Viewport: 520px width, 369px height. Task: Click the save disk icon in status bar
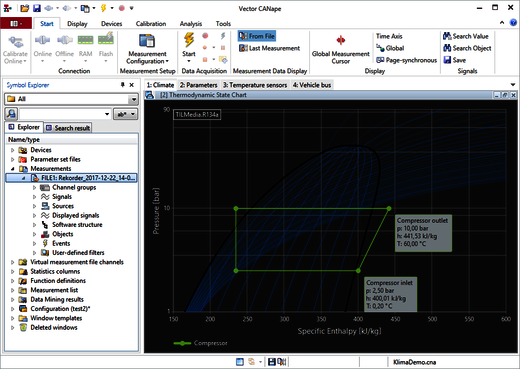pos(272,362)
